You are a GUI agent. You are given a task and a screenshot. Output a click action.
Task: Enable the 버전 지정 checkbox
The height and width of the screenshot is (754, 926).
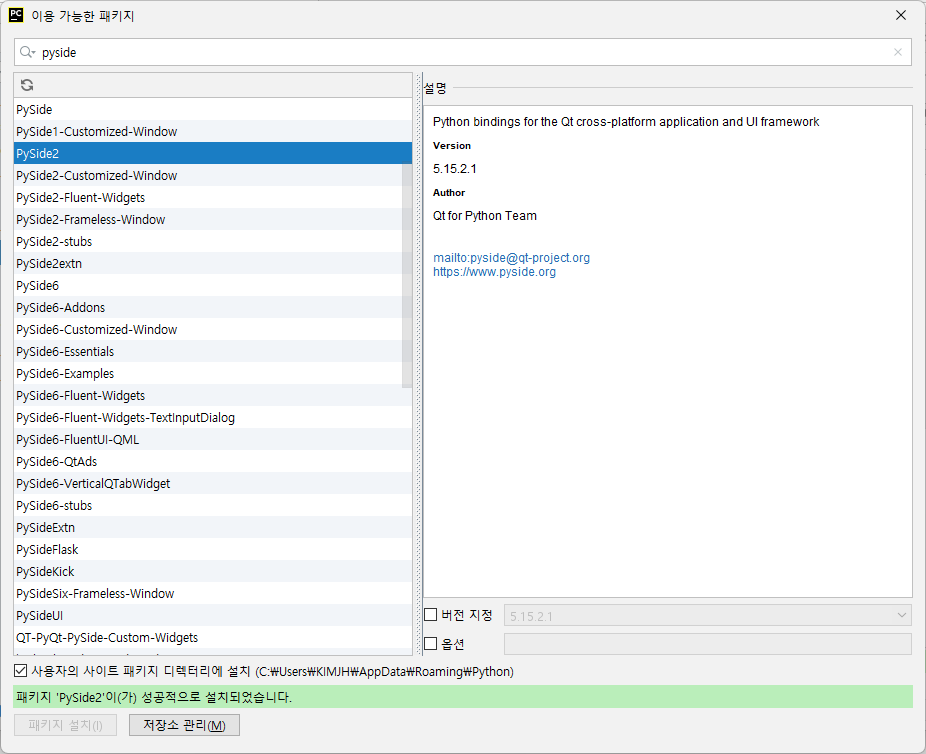click(x=431, y=615)
